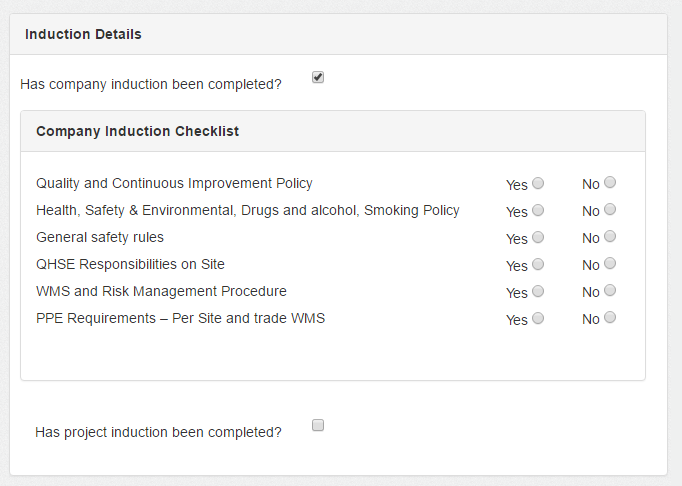
Task: Click the 'Has project induction been completed?' label
Action: 158,432
